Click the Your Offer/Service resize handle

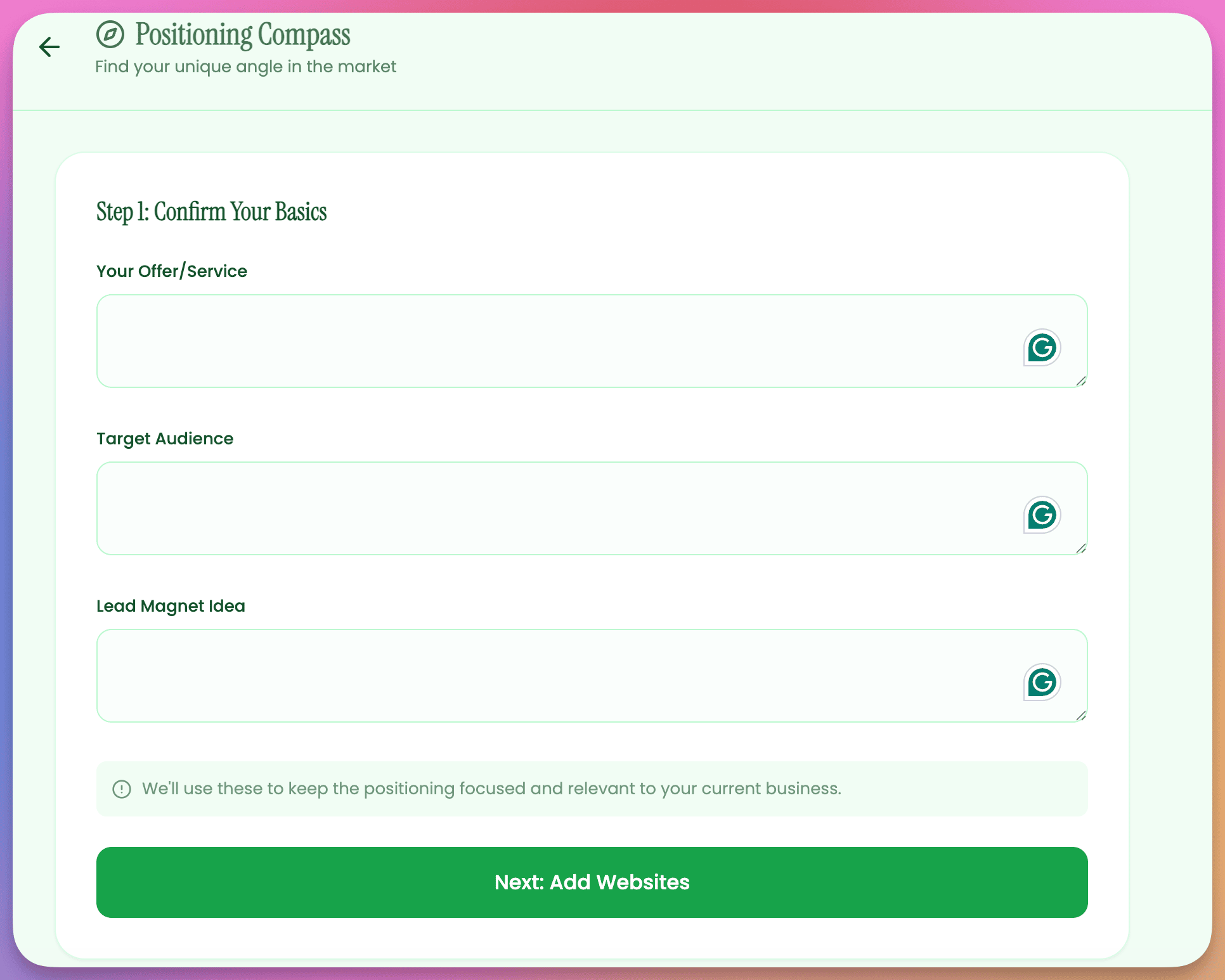coord(1081,381)
